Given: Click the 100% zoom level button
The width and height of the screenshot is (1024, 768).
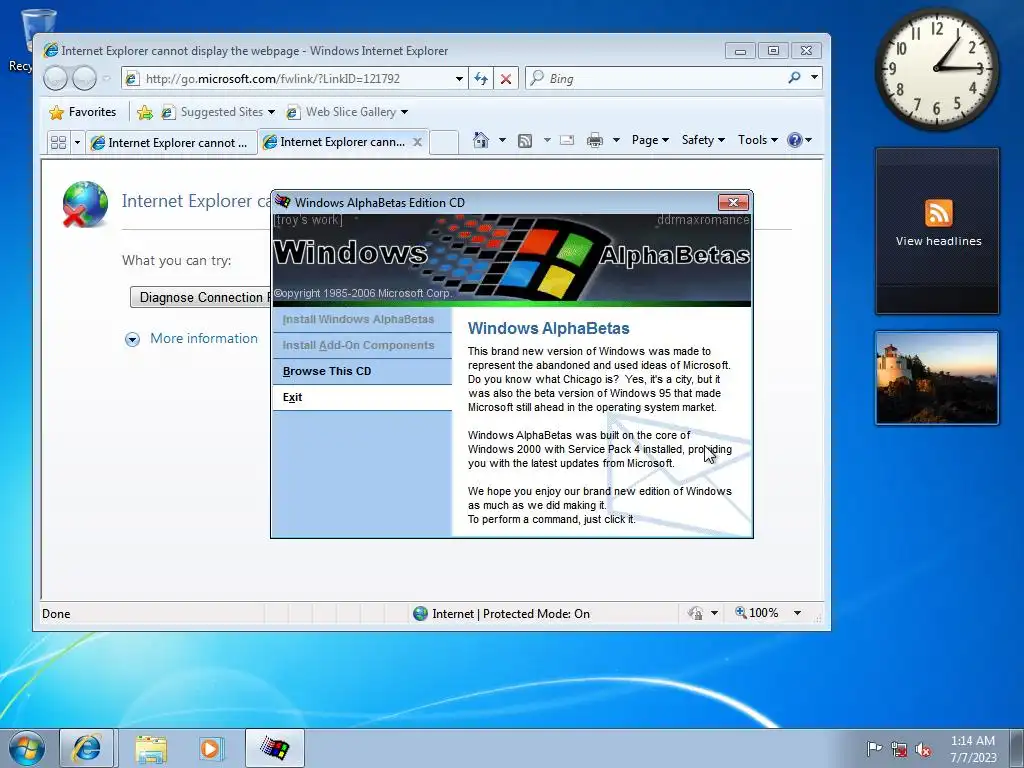Looking at the screenshot, I should tap(756, 613).
